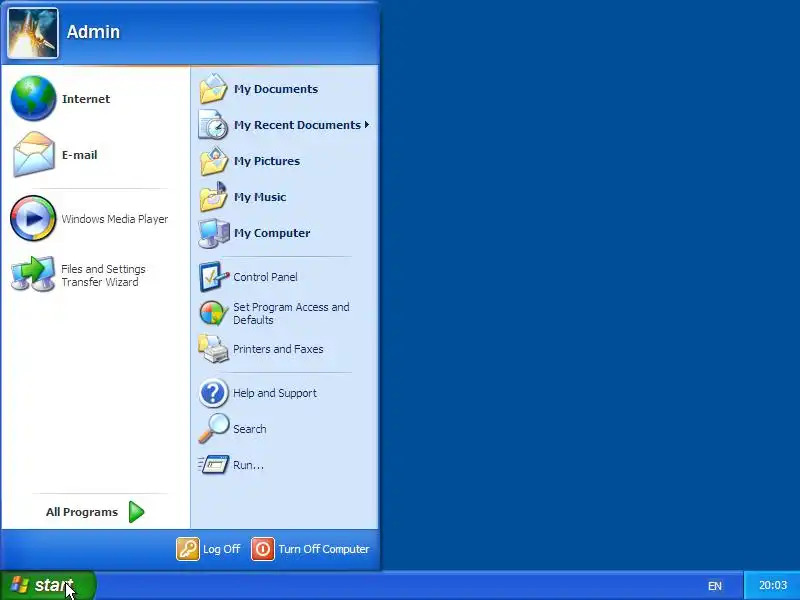Click the EN language indicator in taskbar
Screen dimensions: 800x600
point(714,586)
